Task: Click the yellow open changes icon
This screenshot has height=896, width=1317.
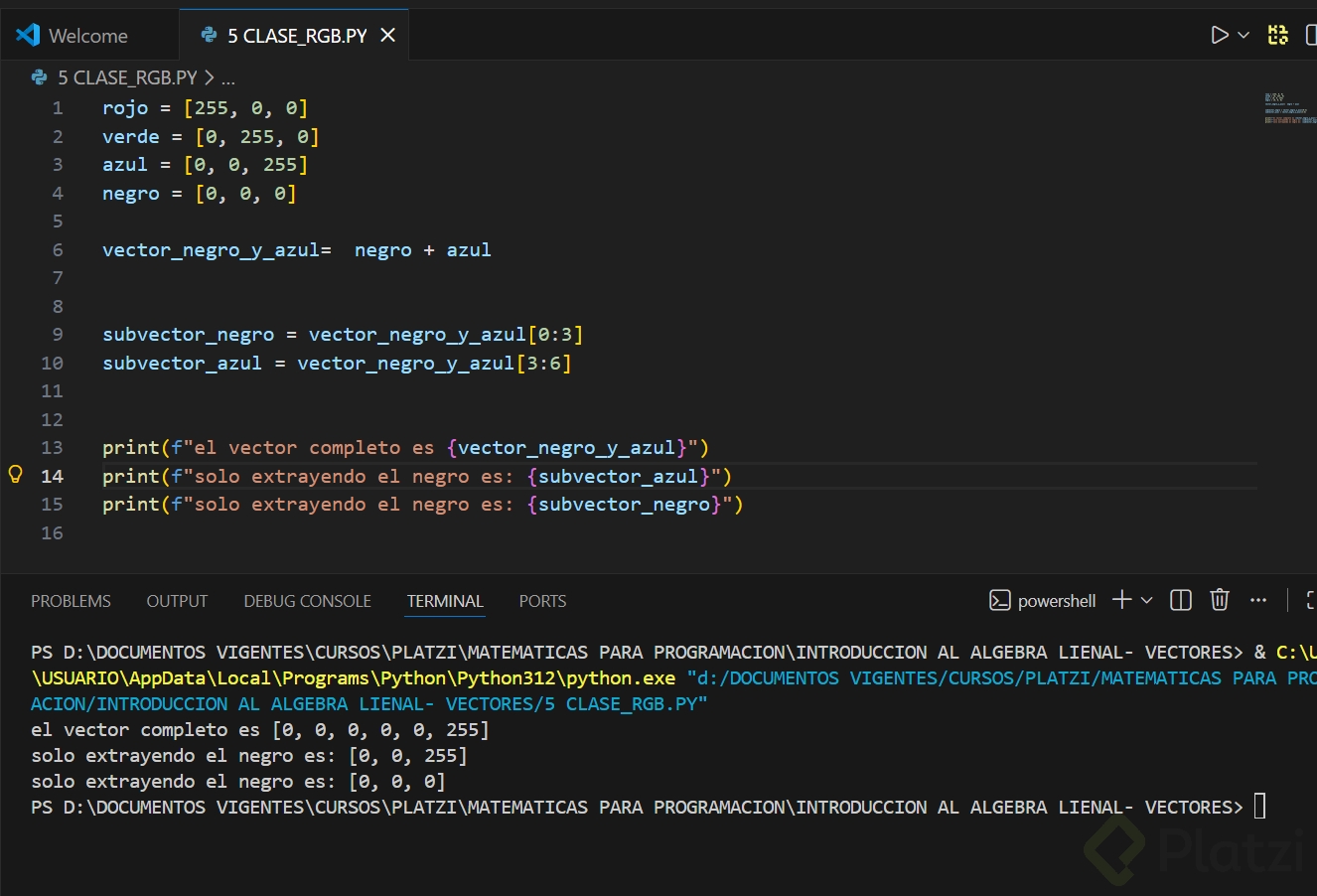Action: pyautogui.click(x=1278, y=36)
